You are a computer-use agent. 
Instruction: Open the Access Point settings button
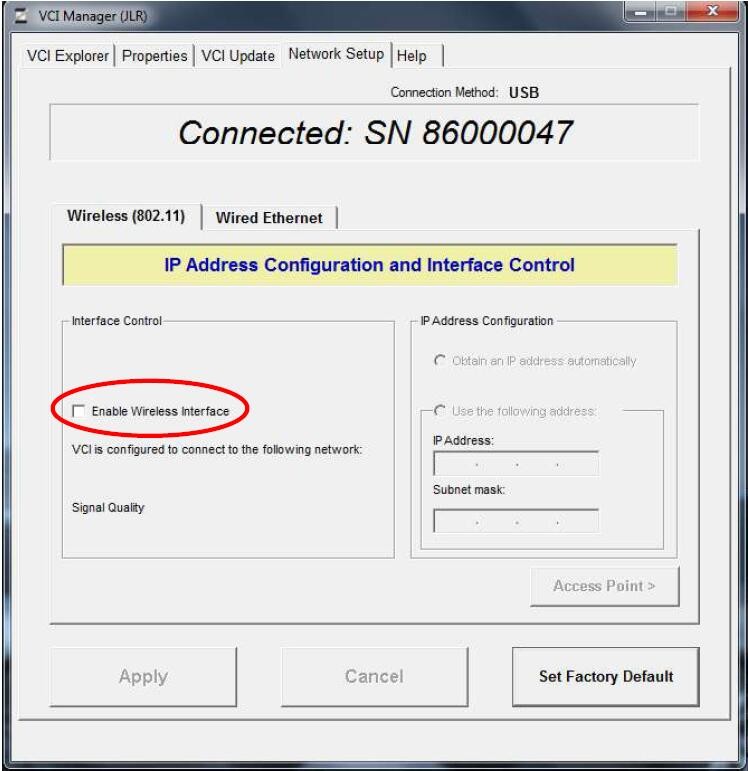pos(605,586)
